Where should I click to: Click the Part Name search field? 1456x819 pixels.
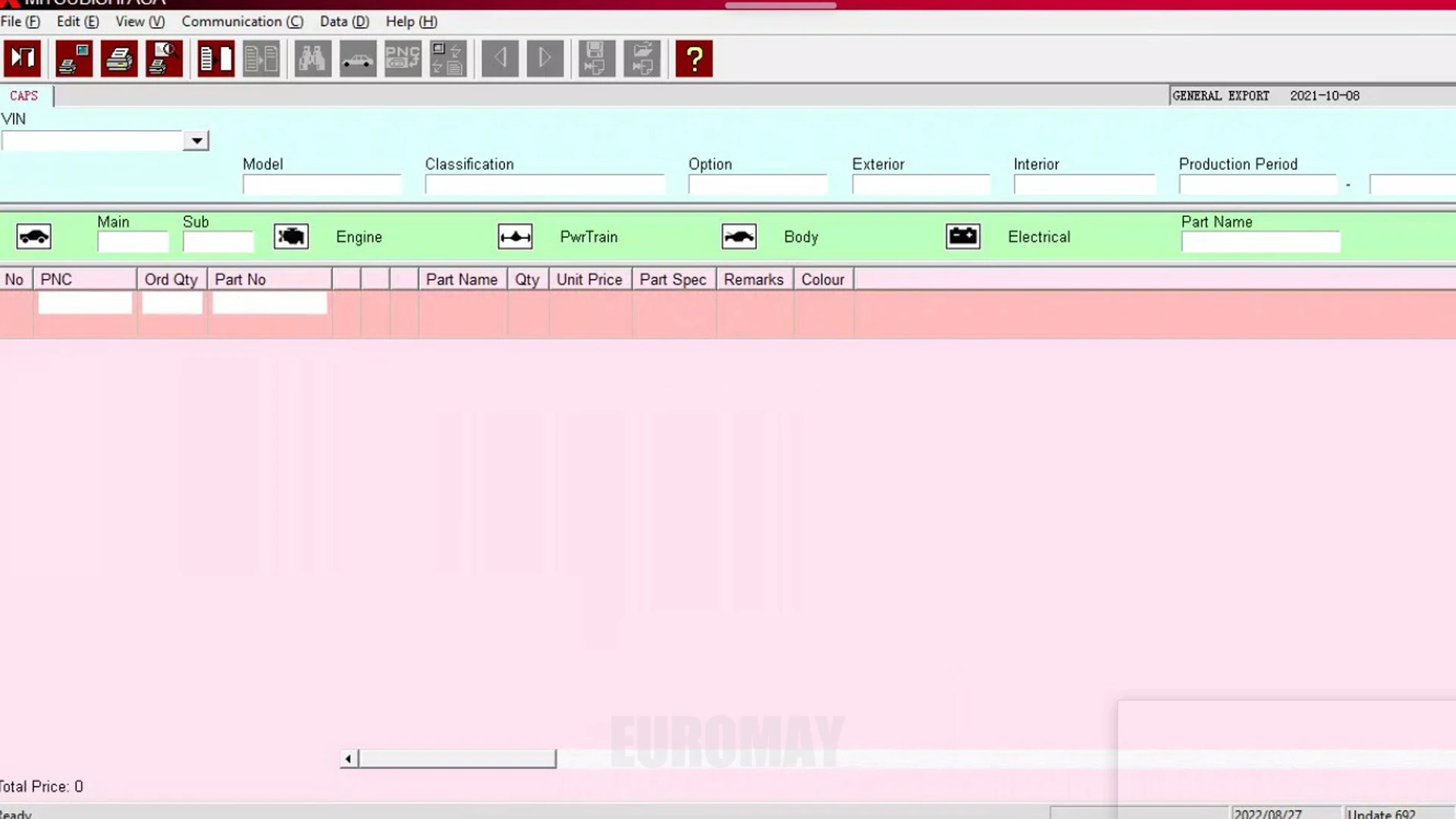1260,242
